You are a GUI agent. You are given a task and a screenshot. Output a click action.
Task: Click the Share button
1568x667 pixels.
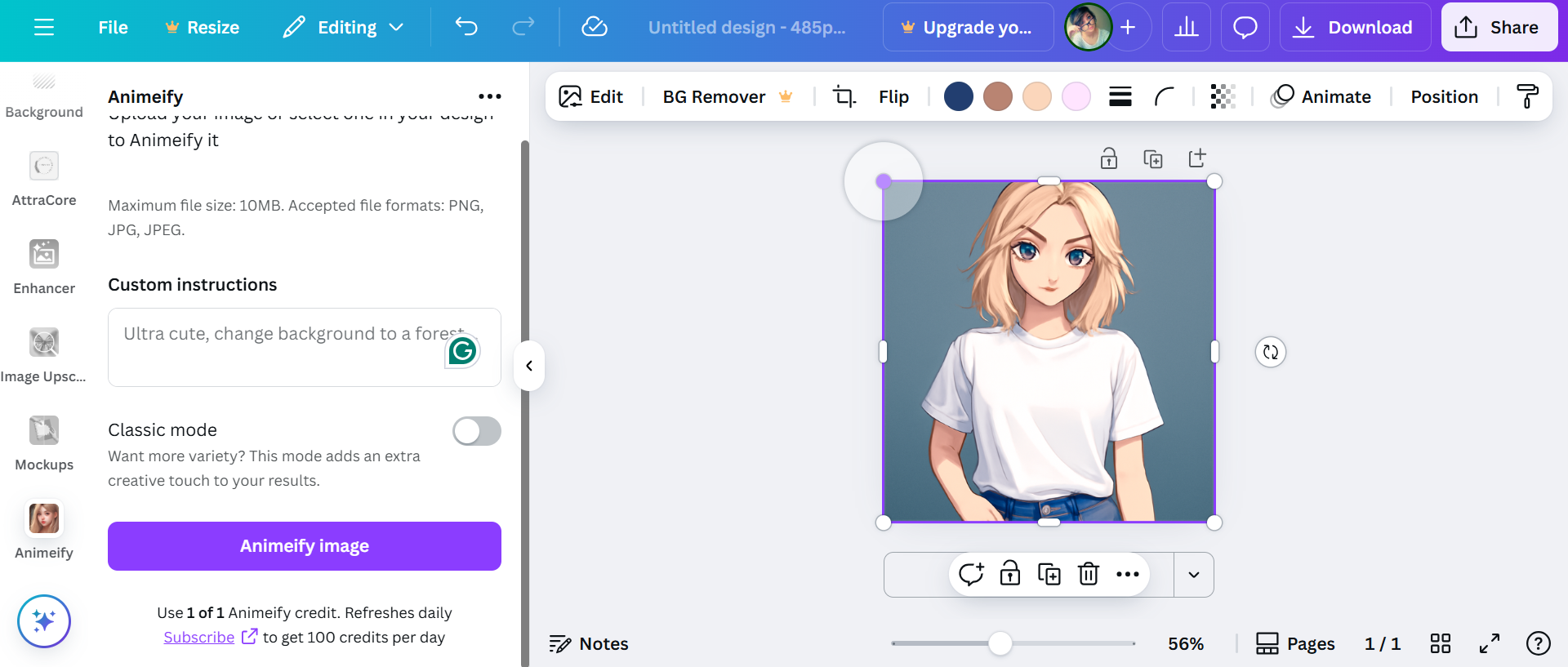click(1499, 27)
